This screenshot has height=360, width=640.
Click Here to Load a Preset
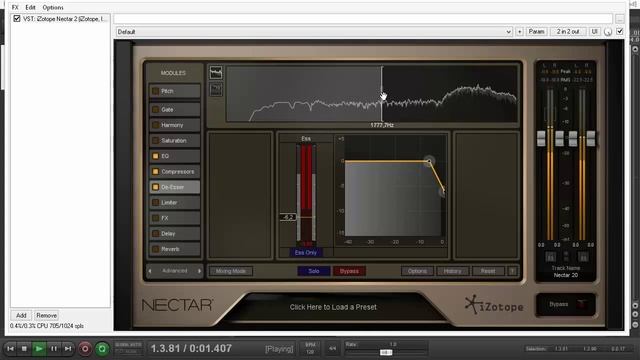(333, 307)
